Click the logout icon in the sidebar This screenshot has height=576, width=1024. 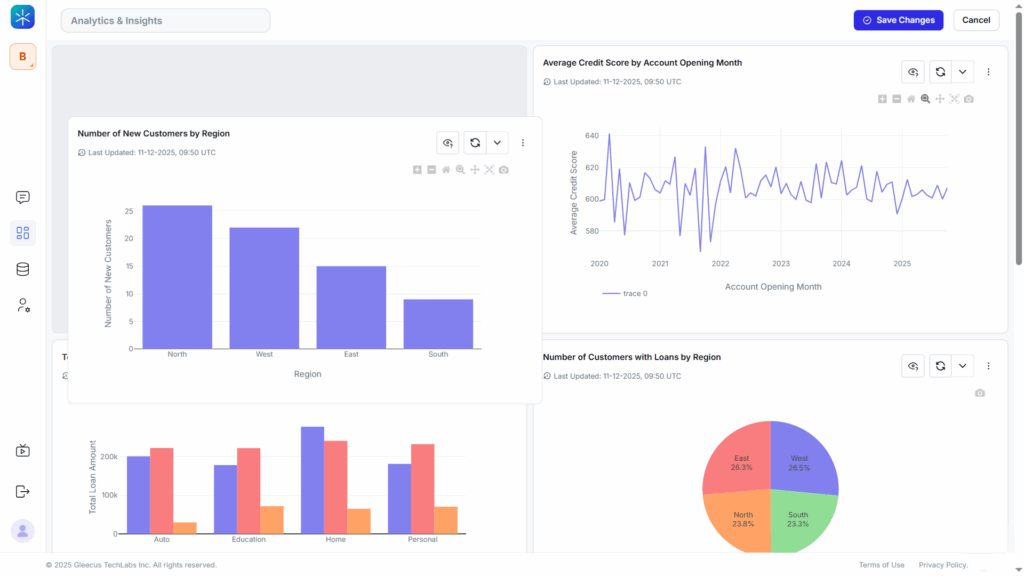tap(23, 491)
